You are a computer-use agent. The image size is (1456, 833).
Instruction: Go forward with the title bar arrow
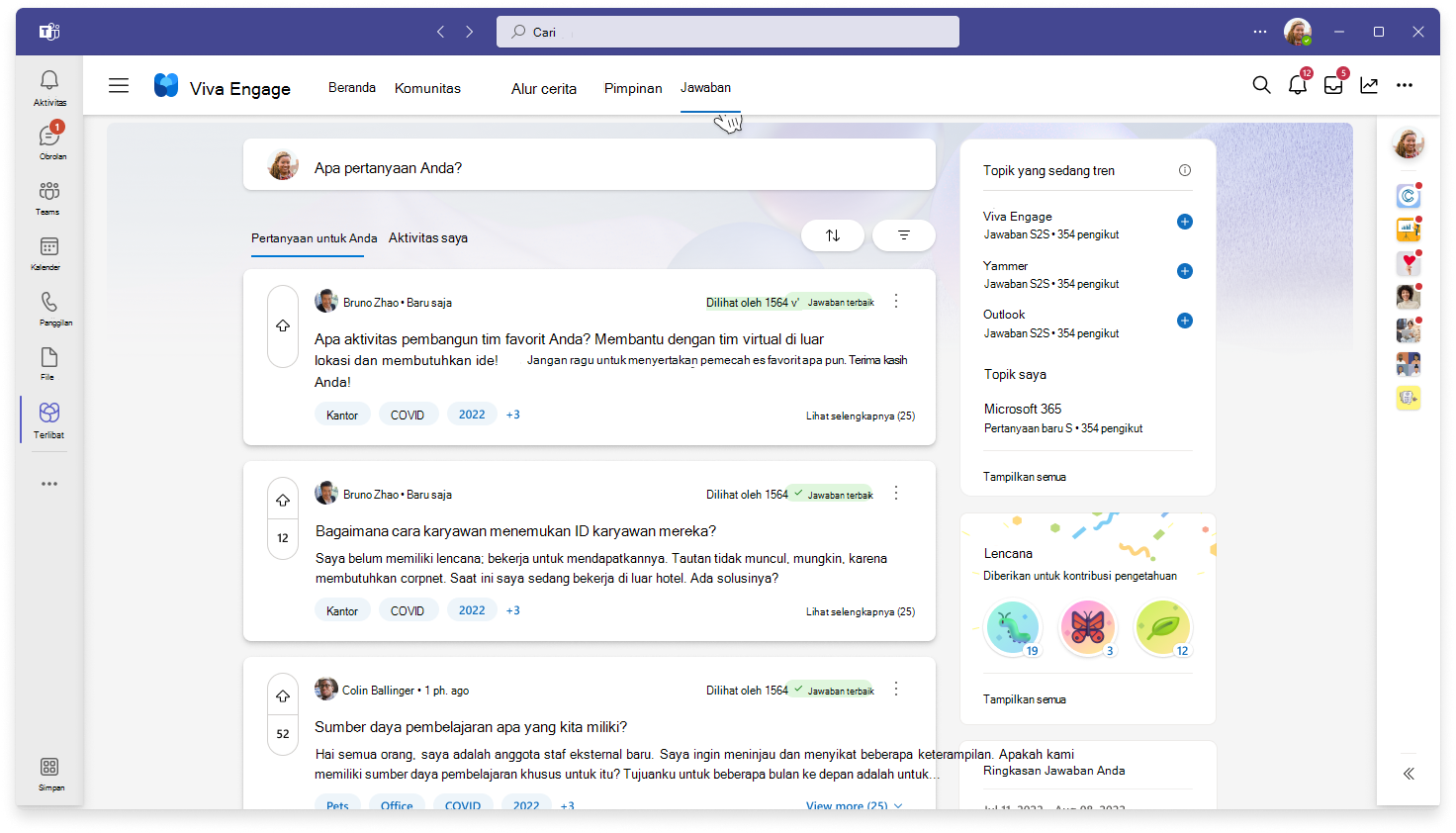(470, 32)
